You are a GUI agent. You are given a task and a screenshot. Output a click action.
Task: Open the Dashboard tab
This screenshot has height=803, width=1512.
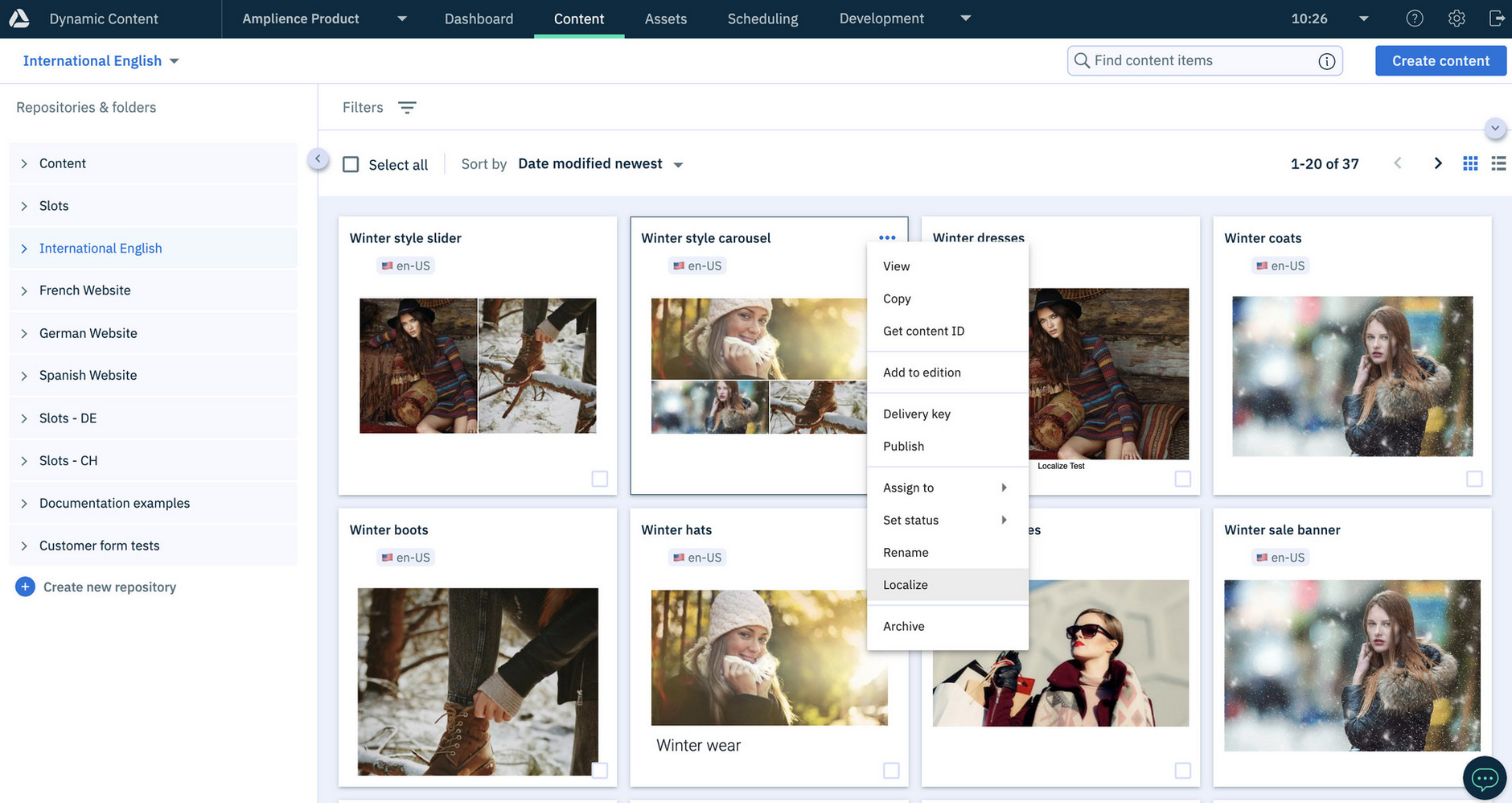479,19
